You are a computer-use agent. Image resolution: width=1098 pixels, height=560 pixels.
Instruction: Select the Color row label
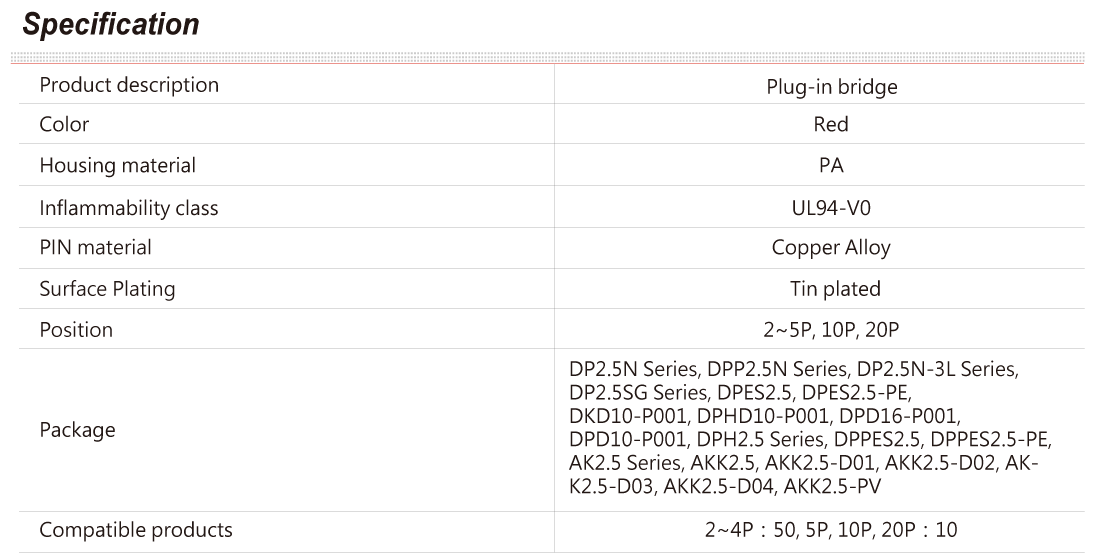point(64,125)
